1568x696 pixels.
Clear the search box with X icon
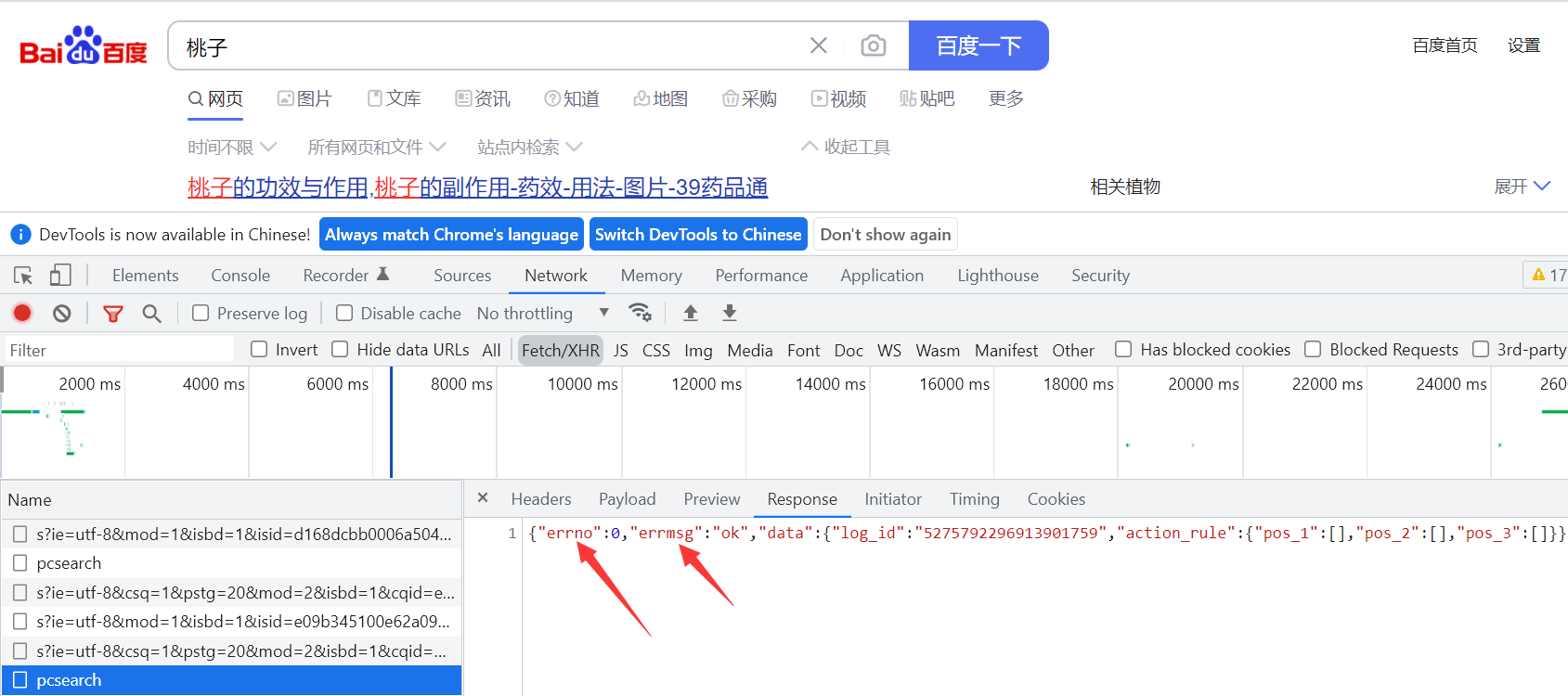pos(819,45)
